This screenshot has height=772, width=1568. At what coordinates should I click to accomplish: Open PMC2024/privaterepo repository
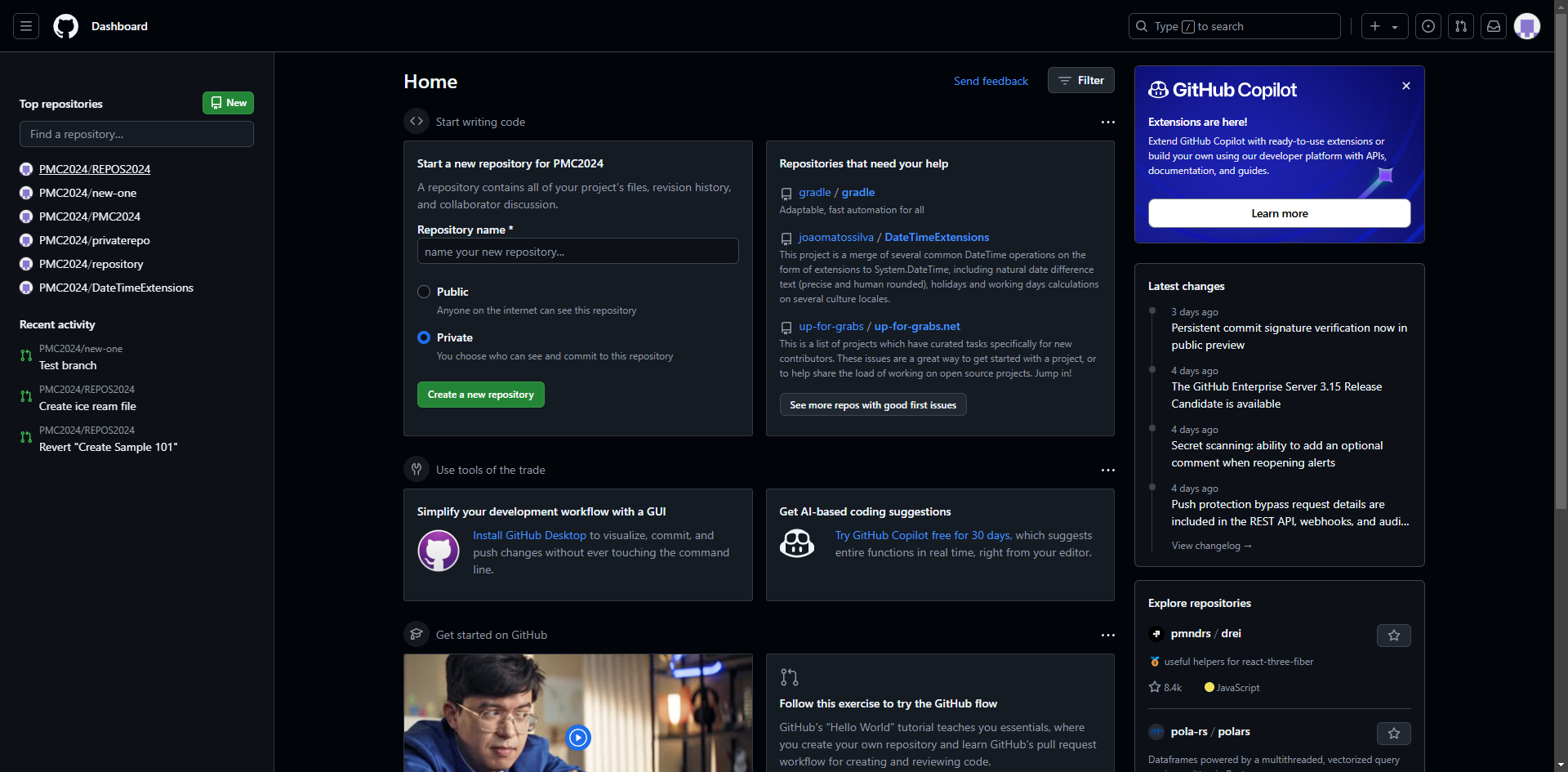click(95, 240)
